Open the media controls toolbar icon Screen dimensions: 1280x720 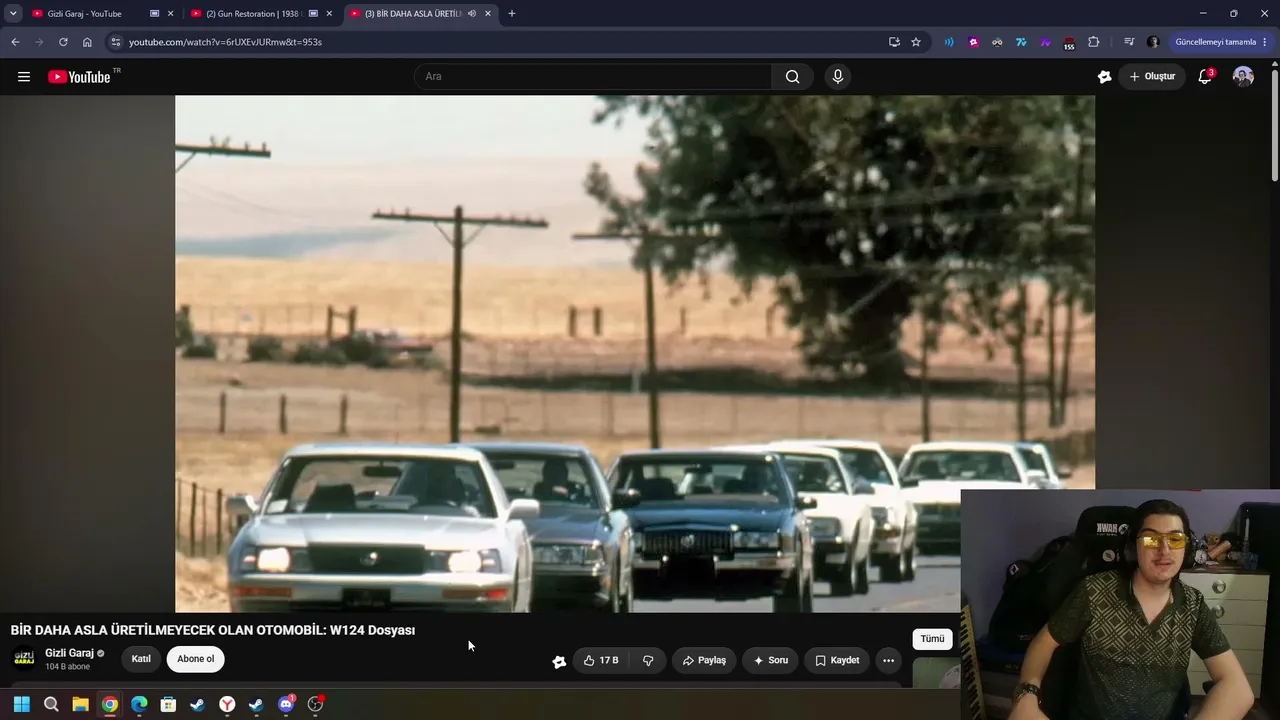click(1129, 42)
